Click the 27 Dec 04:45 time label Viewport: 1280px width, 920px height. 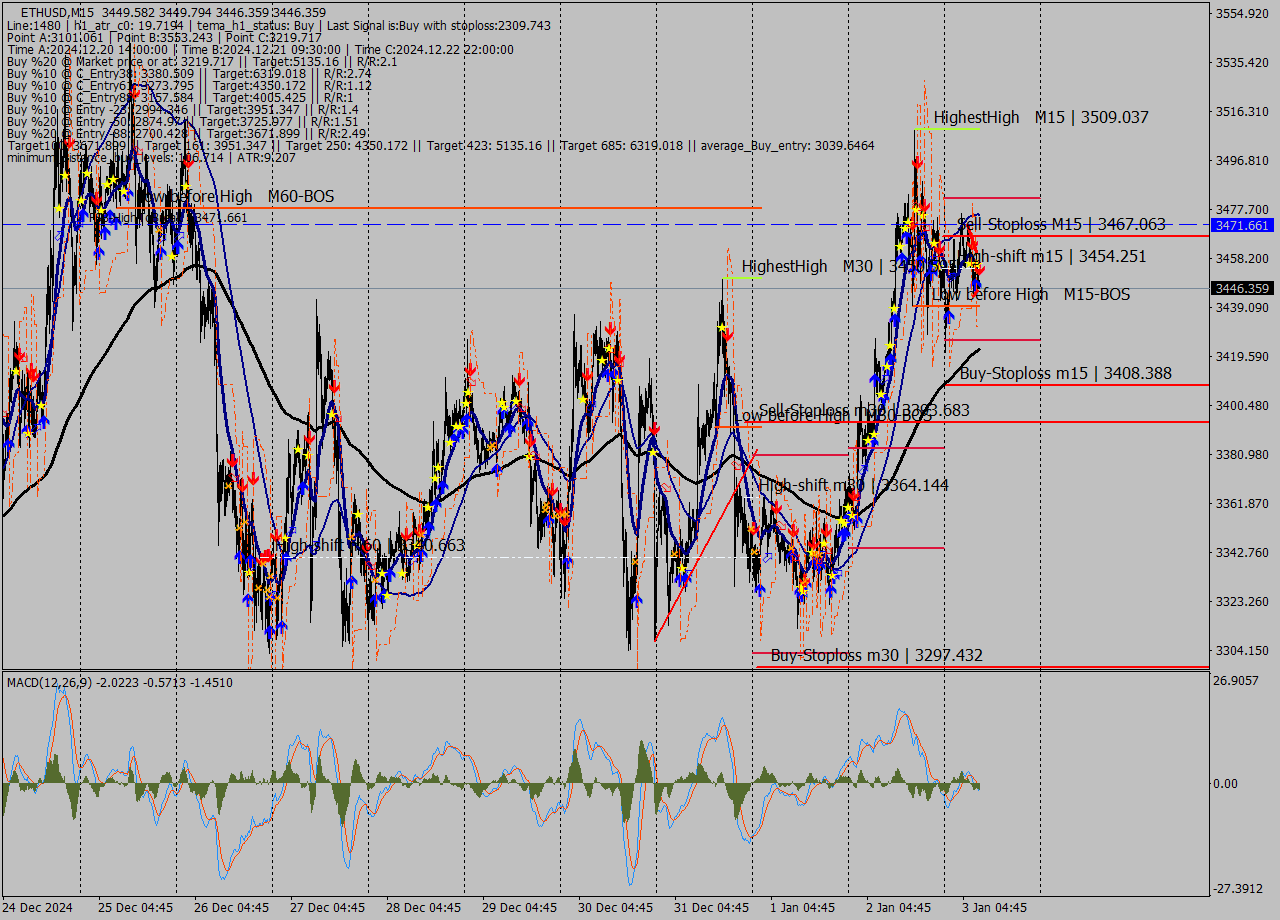327,908
